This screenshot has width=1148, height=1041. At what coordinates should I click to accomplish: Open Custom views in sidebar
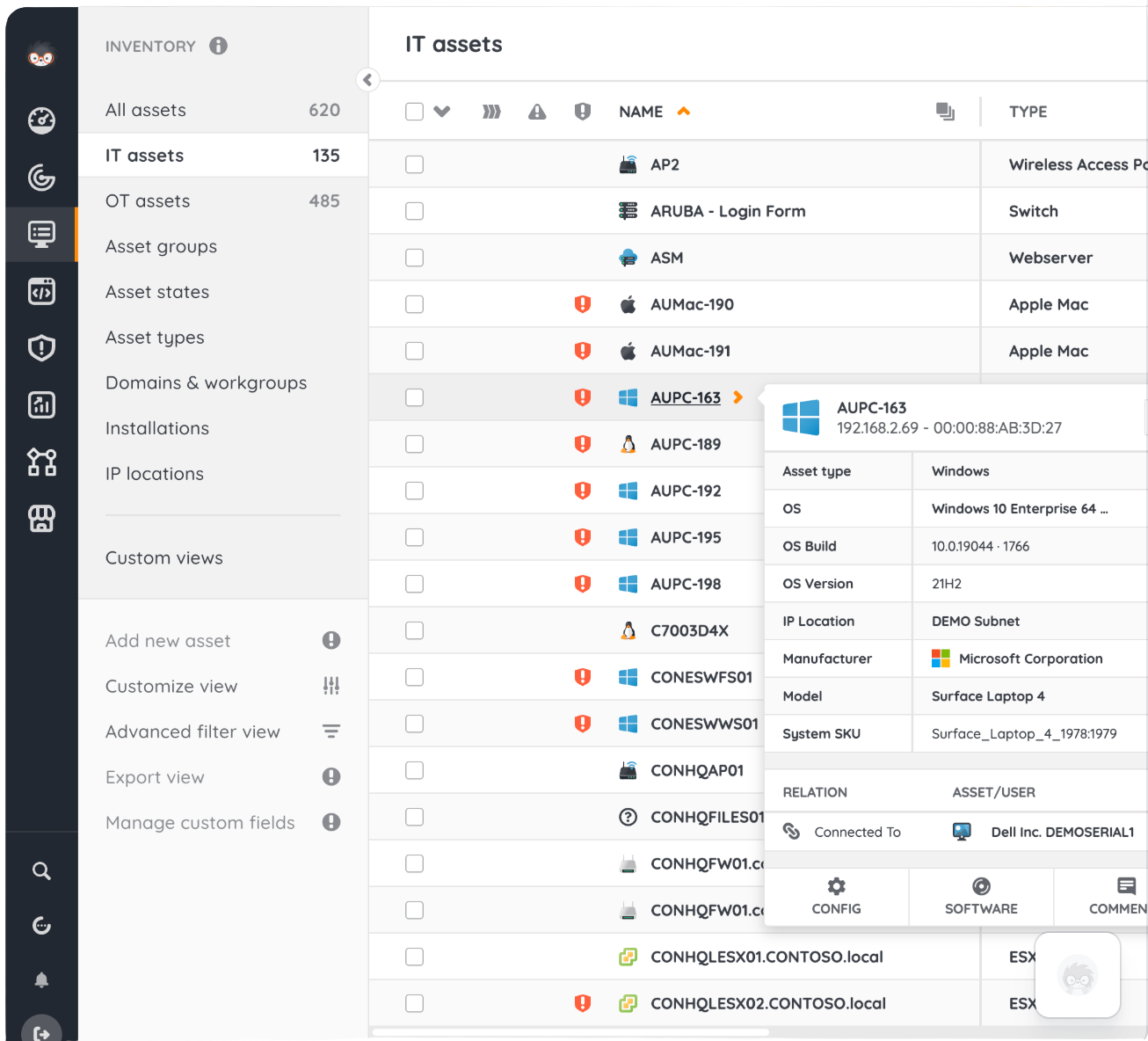(x=164, y=558)
